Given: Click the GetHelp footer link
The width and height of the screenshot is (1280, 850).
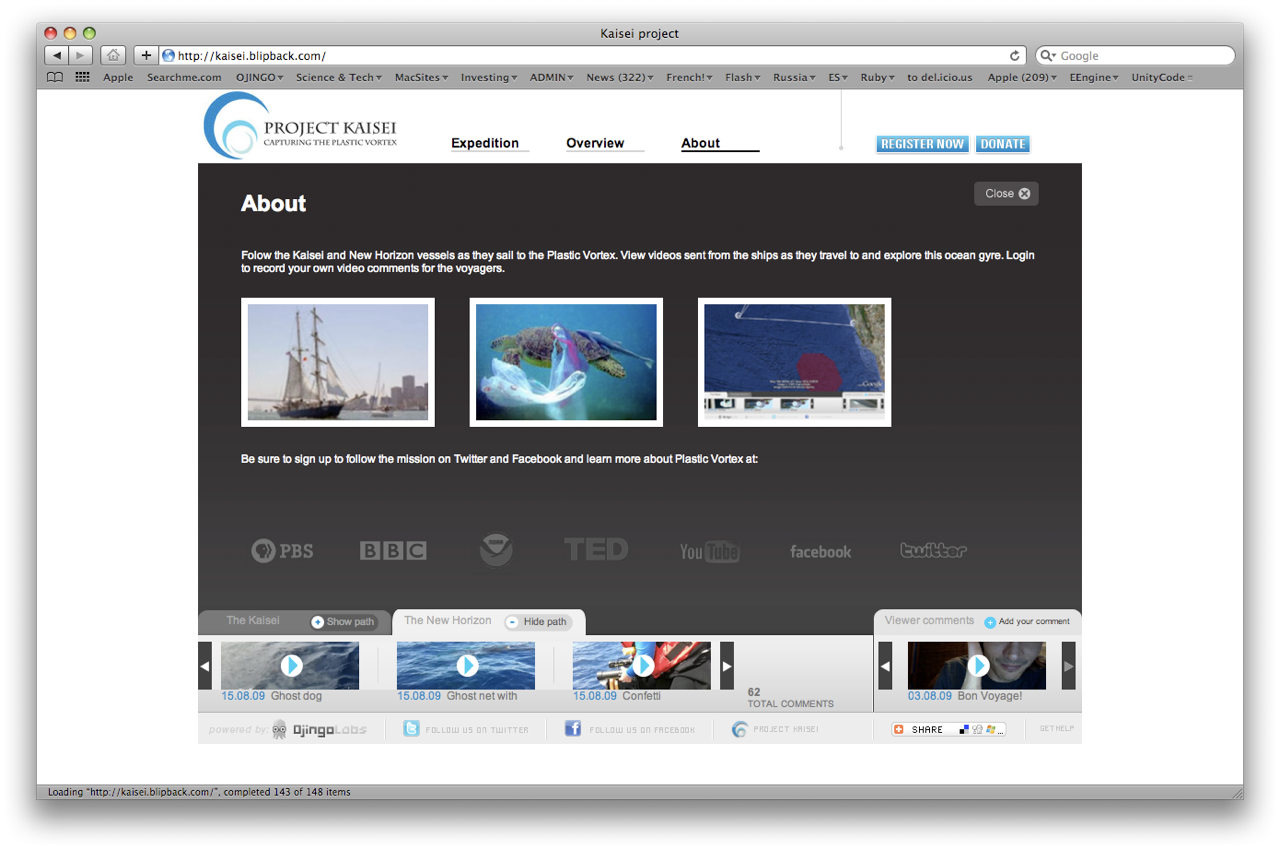Looking at the screenshot, I should (1057, 729).
